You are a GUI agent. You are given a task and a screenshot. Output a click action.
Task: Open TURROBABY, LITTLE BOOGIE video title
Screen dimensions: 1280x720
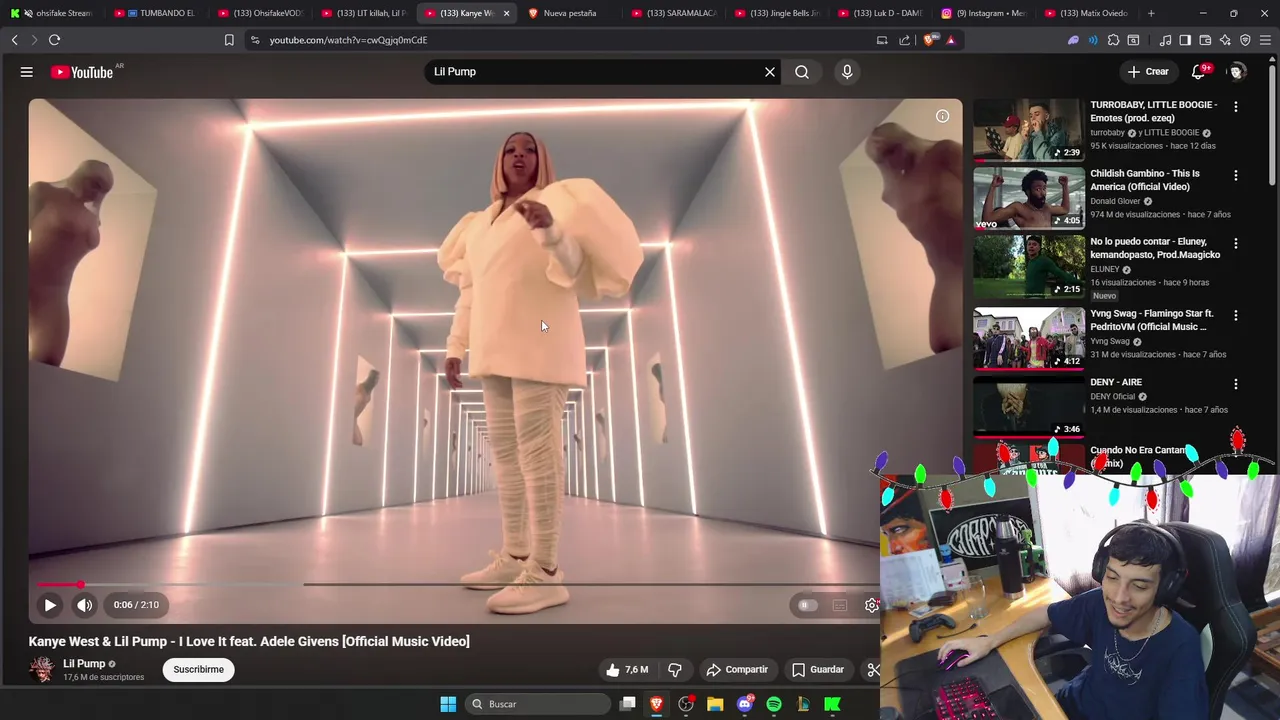coord(1154,111)
